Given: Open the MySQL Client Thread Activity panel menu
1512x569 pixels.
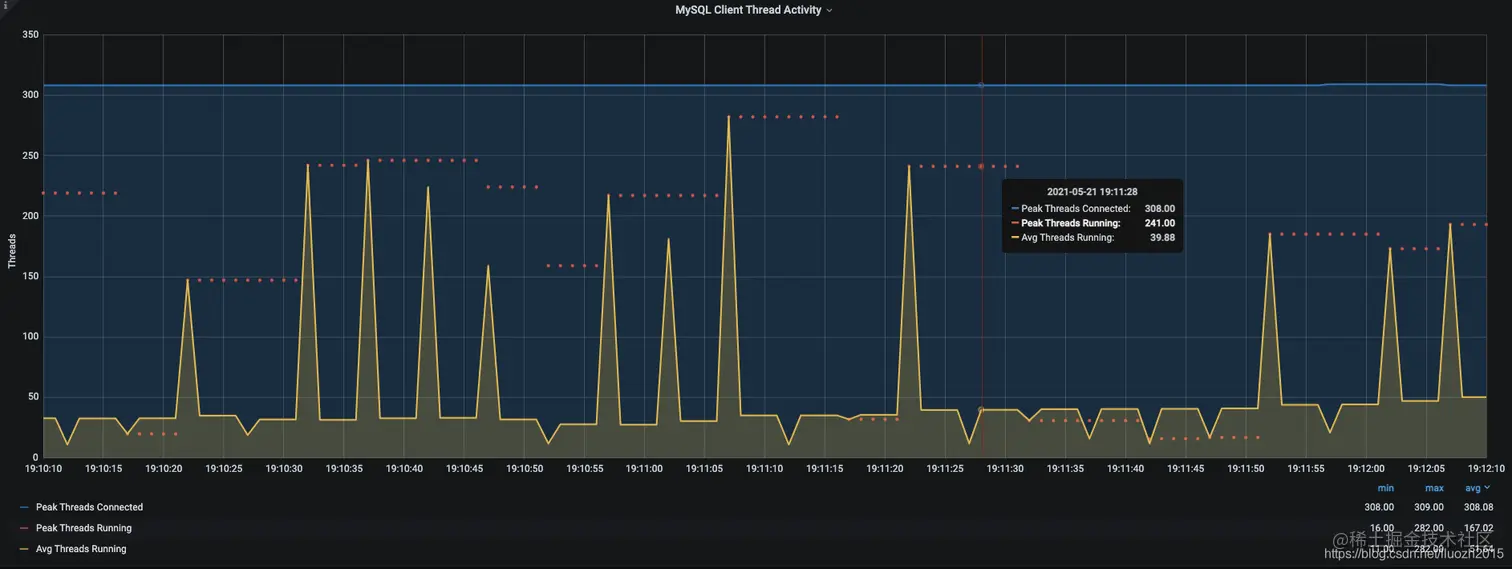Looking at the screenshot, I should pos(754,10).
